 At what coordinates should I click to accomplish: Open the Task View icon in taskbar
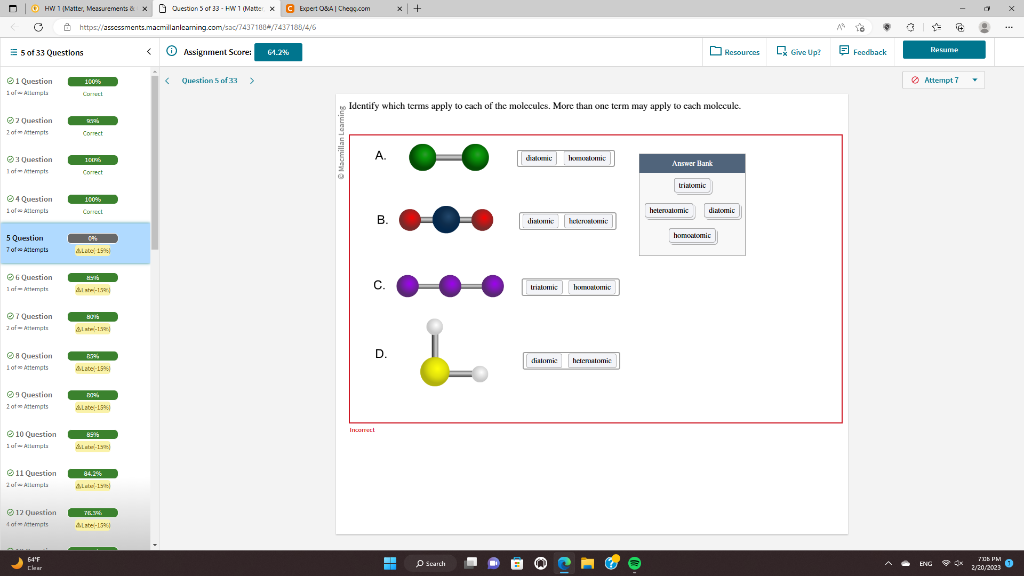click(470, 563)
